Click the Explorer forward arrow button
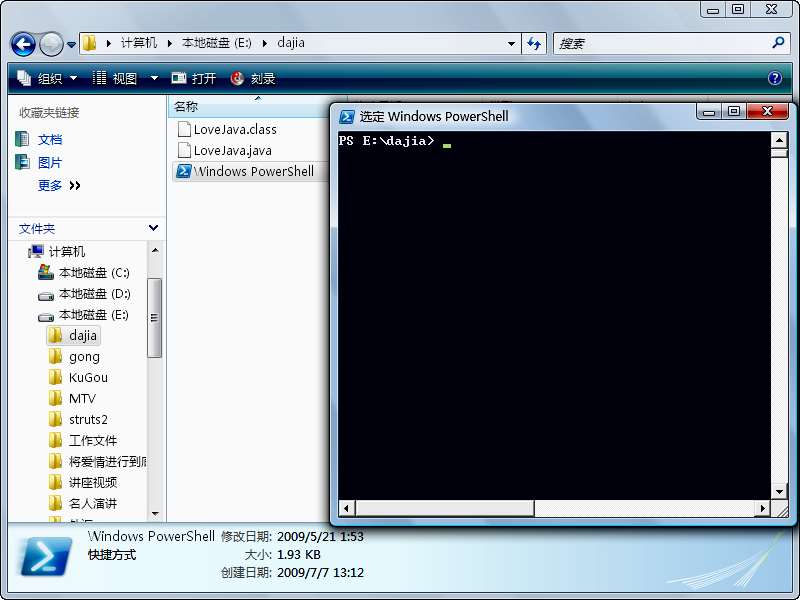This screenshot has height=600, width=800. pyautogui.click(x=51, y=44)
